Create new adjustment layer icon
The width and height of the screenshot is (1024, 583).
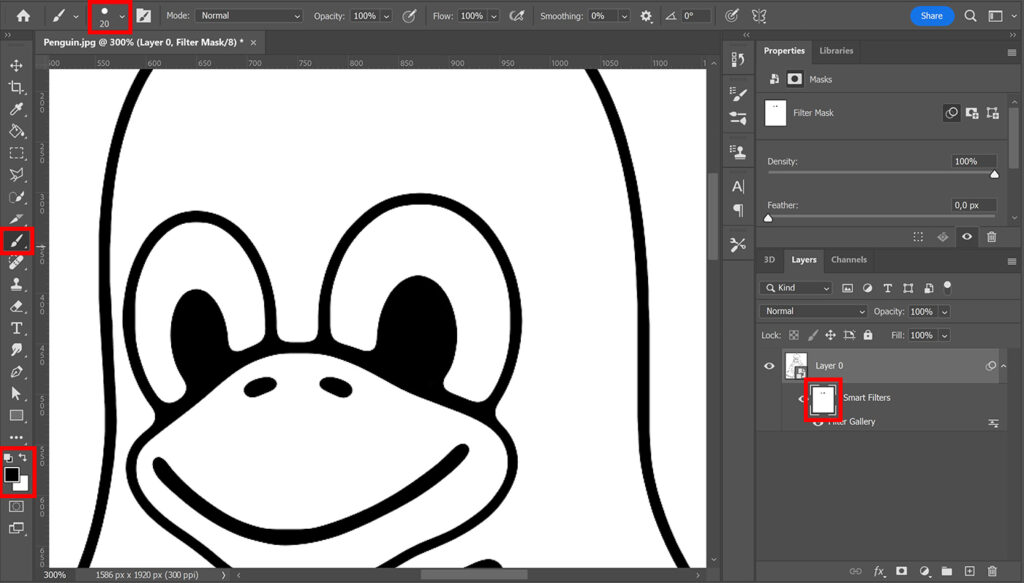[924, 571]
